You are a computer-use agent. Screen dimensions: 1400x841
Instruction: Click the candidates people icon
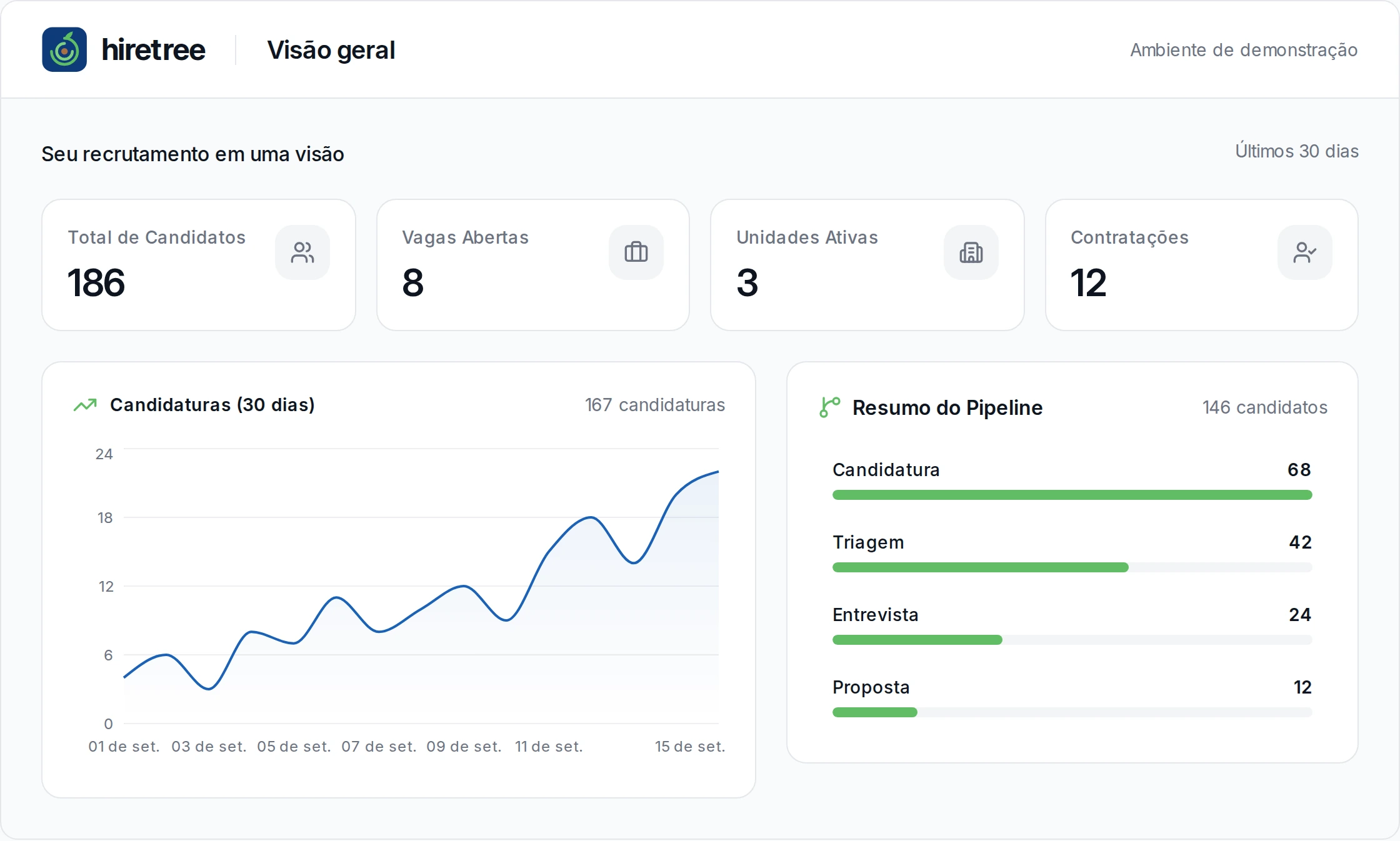pos(302,252)
